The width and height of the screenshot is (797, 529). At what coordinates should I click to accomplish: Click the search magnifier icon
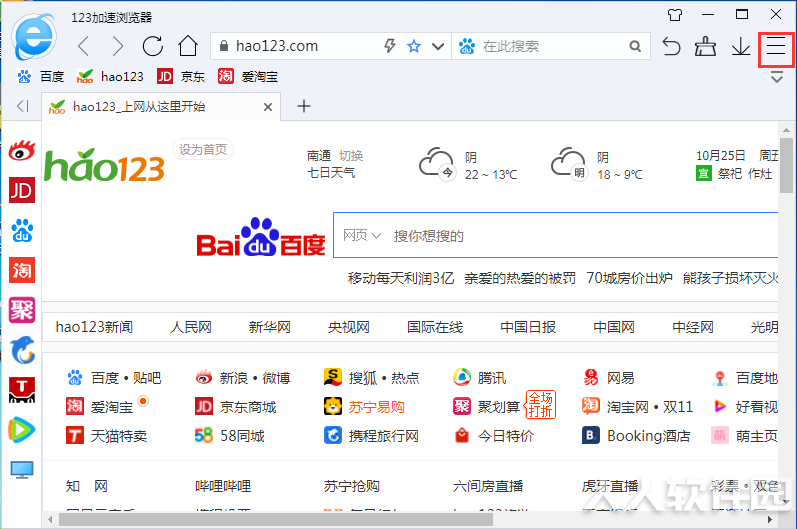pos(635,47)
